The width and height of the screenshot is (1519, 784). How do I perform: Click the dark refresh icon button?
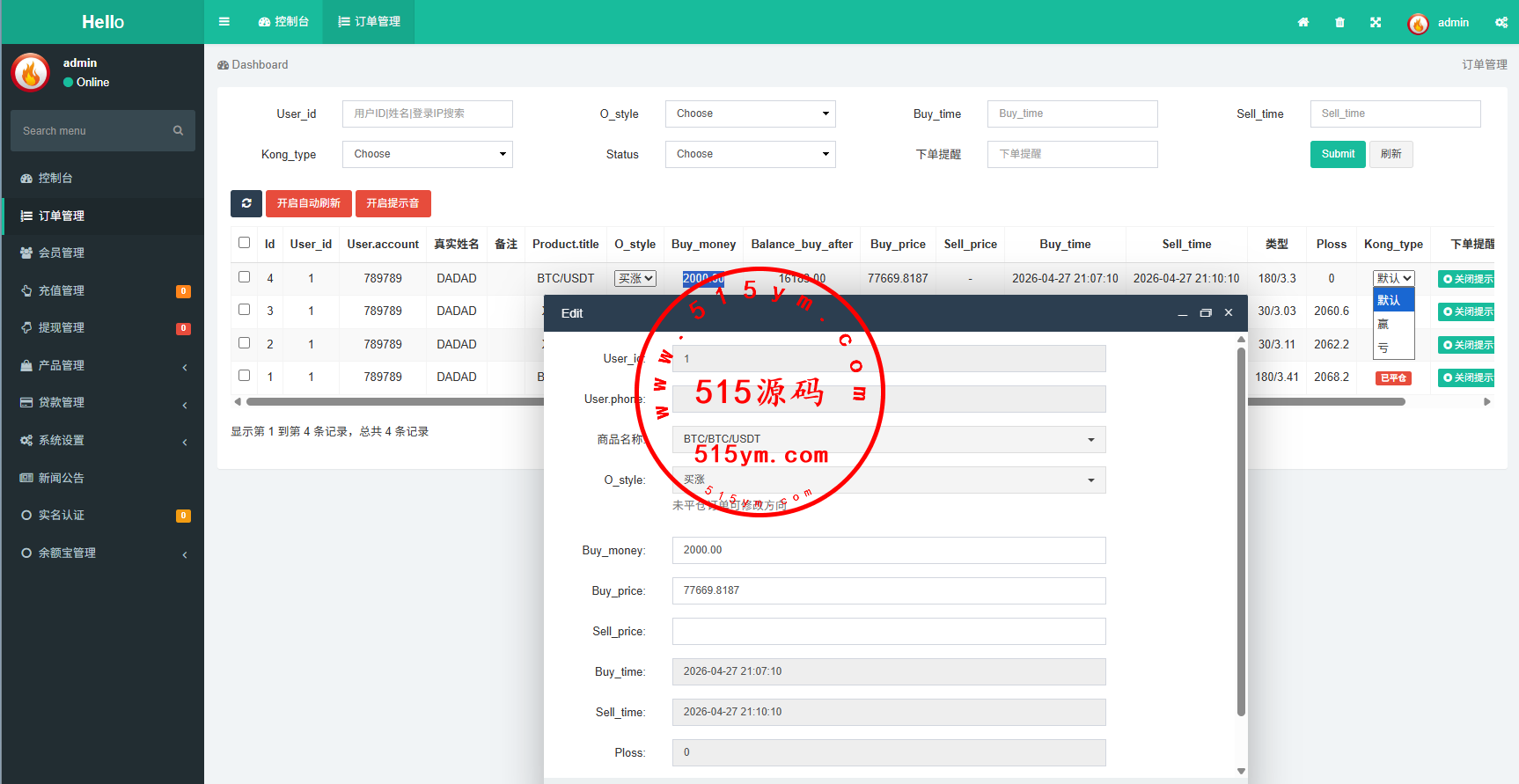(246, 203)
